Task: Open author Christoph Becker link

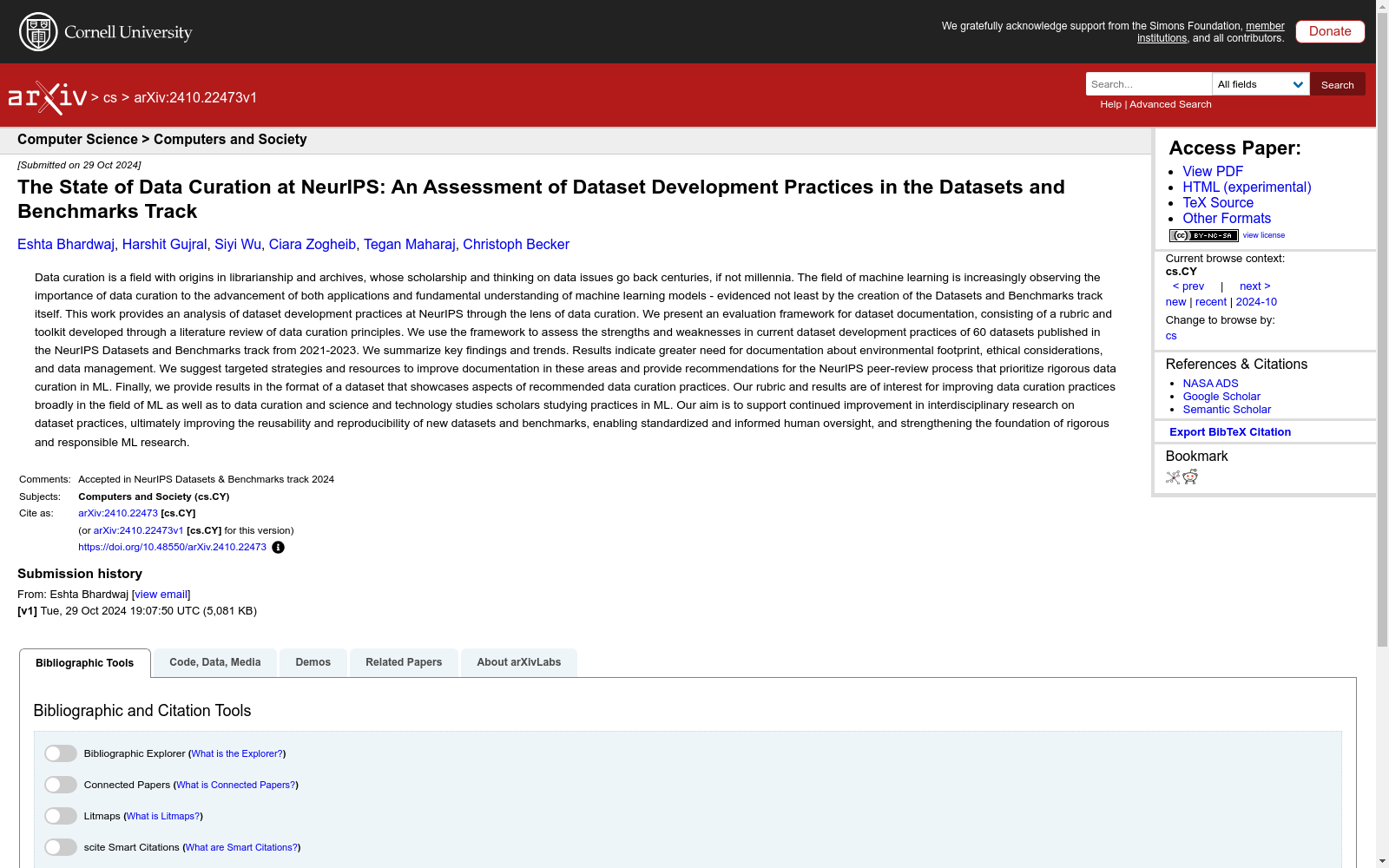Action: 517,245
